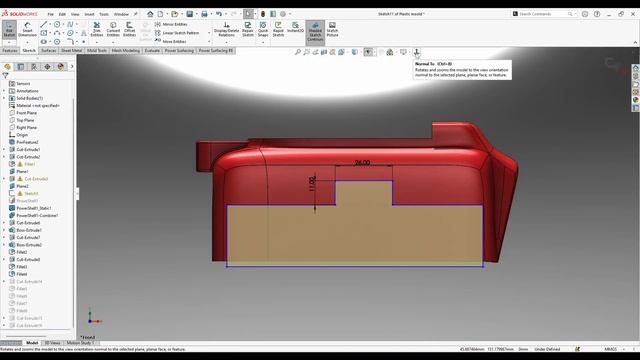This screenshot has width=640, height=360.
Task: Toggle Instant2D
Action: click(296, 28)
